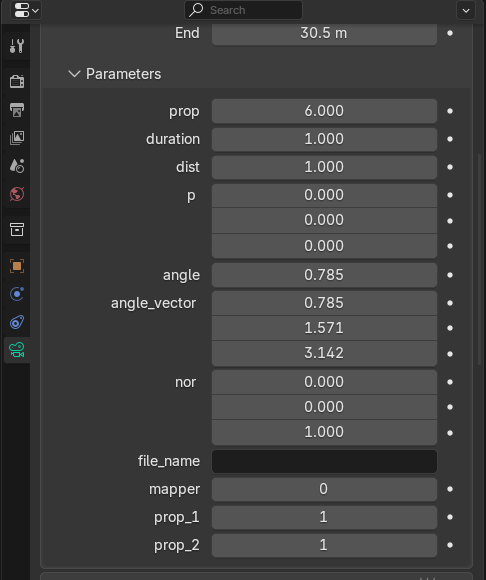Click the mapper 0 field
The image size is (486, 580).
click(x=324, y=489)
